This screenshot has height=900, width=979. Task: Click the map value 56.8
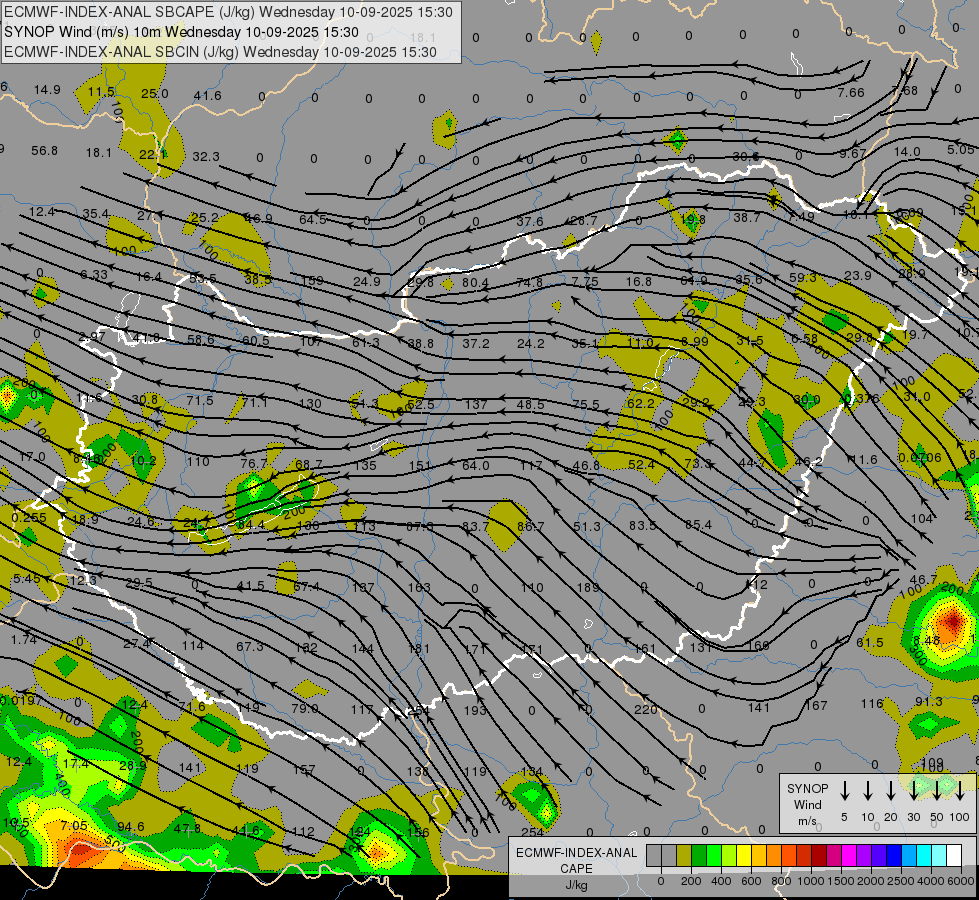[44, 151]
